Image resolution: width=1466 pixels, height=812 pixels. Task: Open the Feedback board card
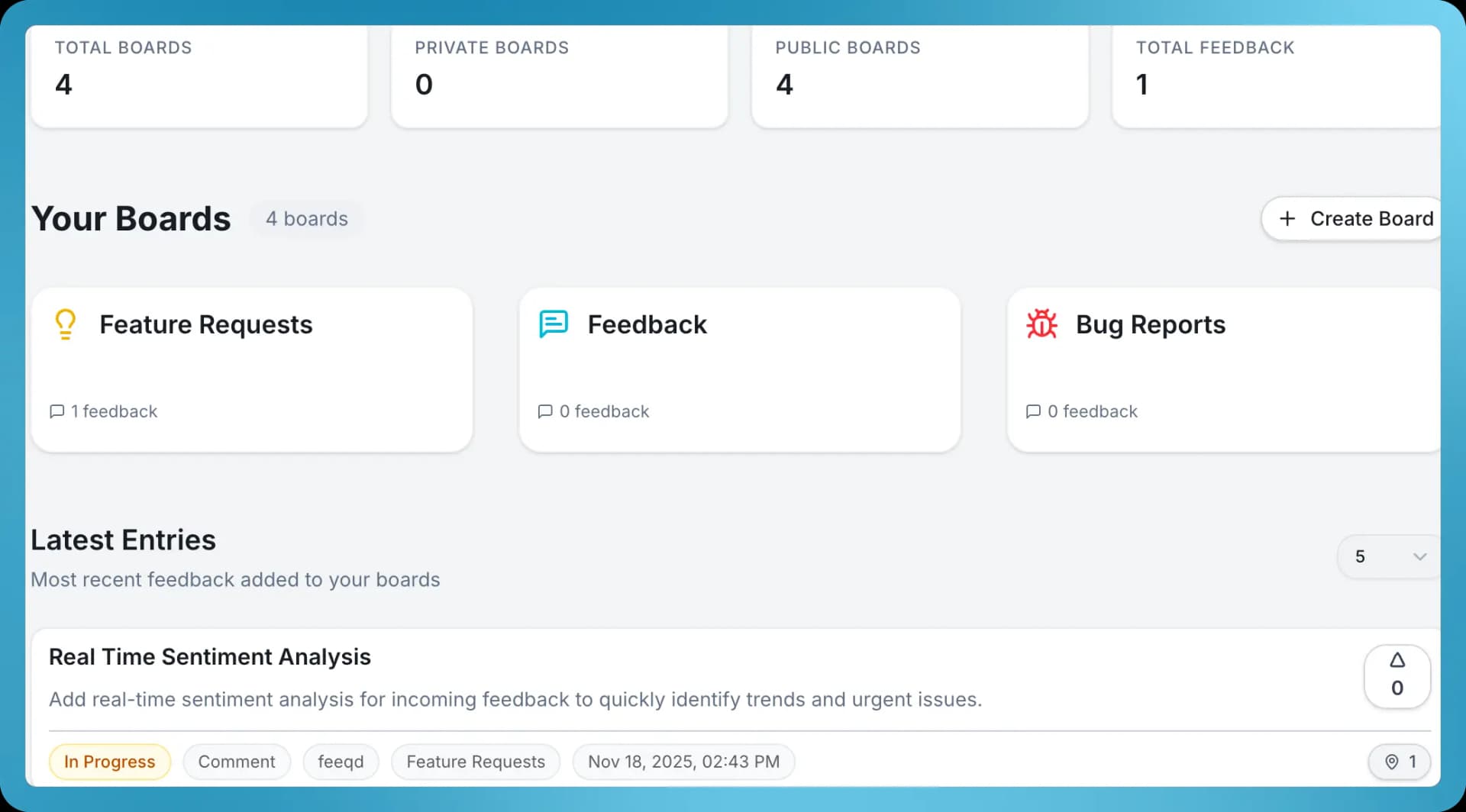click(x=739, y=369)
